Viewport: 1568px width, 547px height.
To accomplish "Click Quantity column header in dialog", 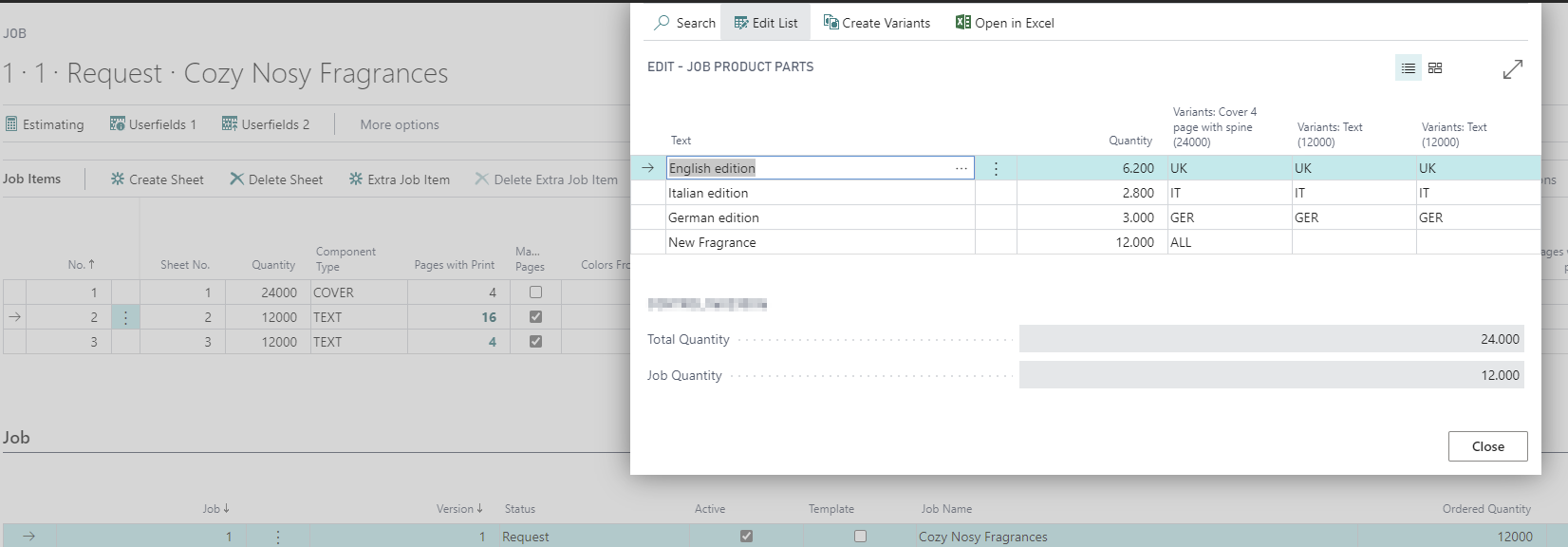I will [x=1130, y=141].
